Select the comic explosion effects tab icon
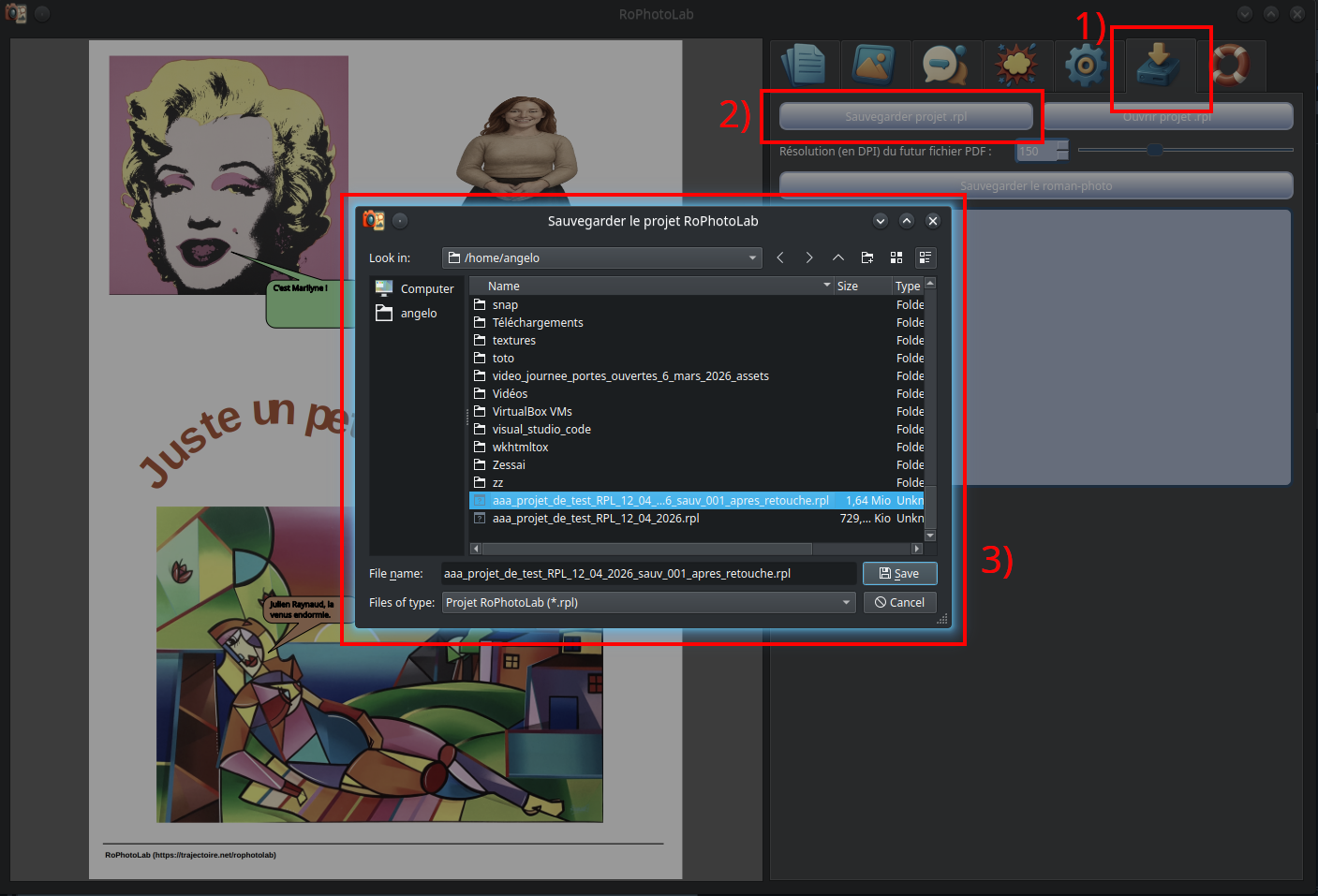This screenshot has height=896, width=1318. (x=1016, y=66)
